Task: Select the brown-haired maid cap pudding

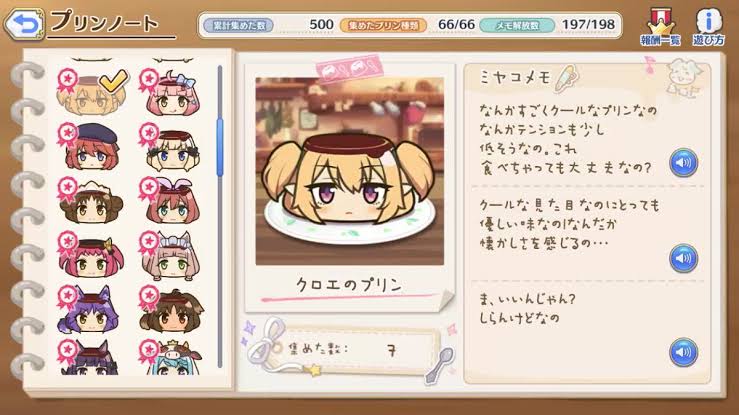Action: [x=92, y=201]
